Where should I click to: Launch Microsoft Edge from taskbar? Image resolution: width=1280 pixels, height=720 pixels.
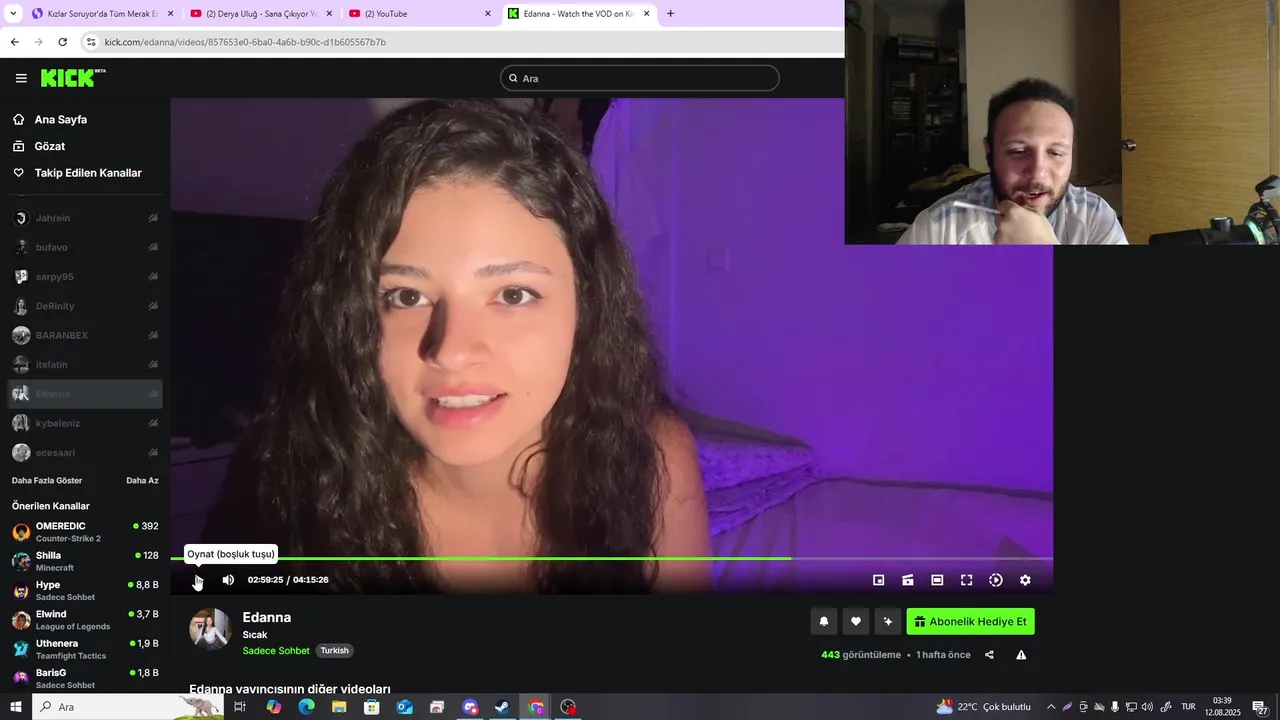[306, 707]
